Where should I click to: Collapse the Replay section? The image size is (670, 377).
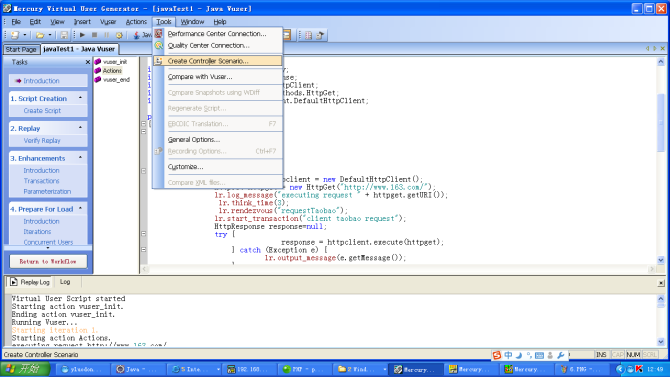(80, 128)
